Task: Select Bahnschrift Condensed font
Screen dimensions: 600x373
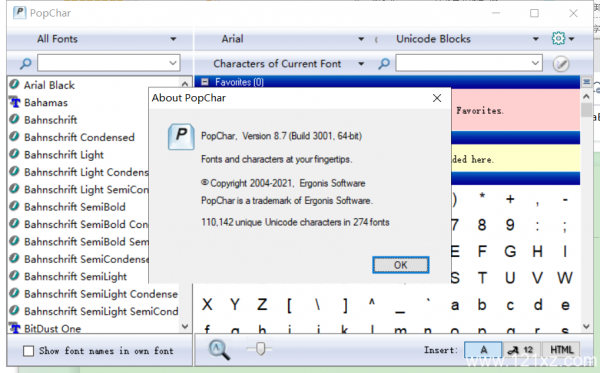Action: 79,137
